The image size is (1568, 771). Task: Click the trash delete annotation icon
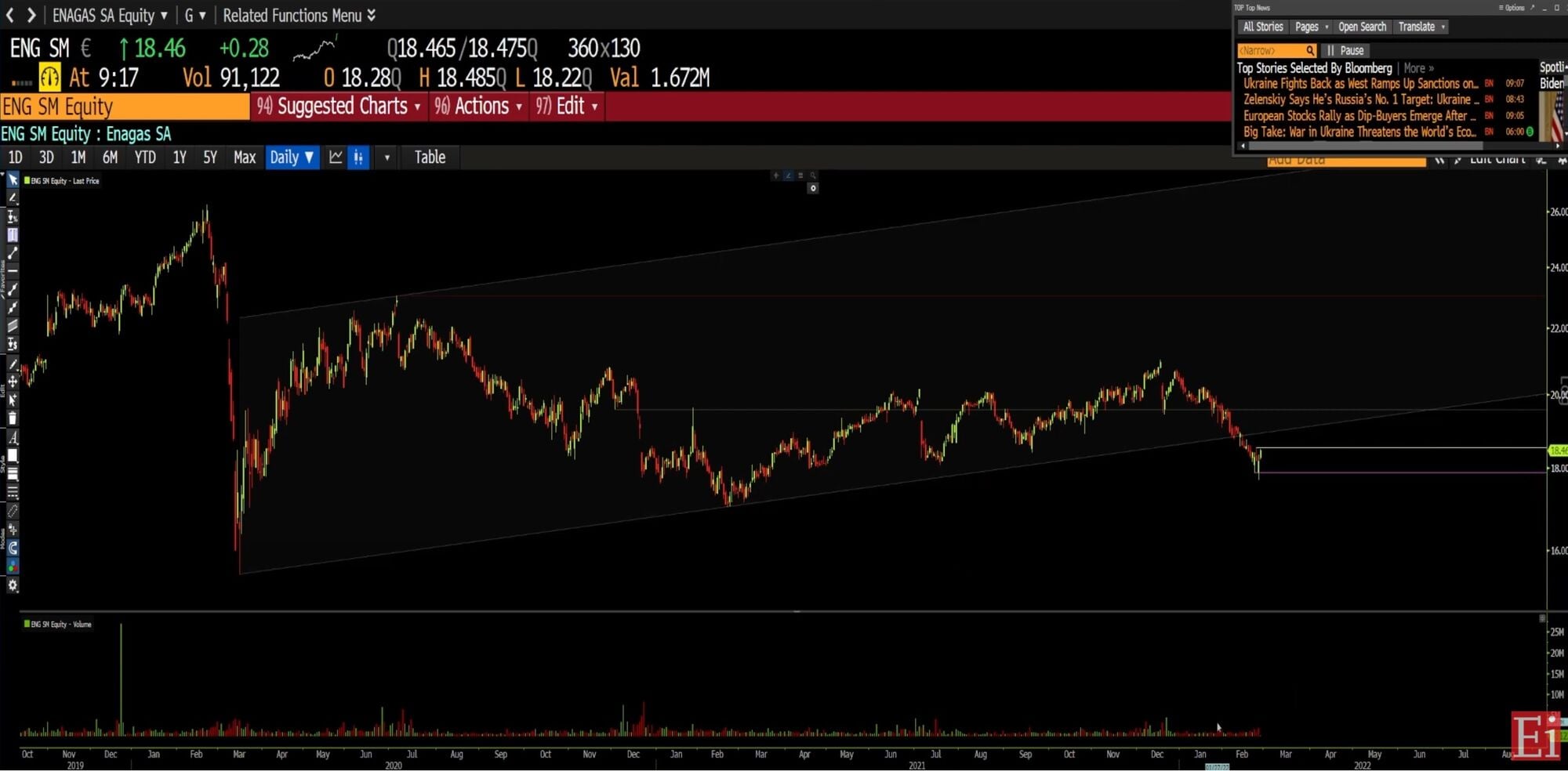point(13,418)
